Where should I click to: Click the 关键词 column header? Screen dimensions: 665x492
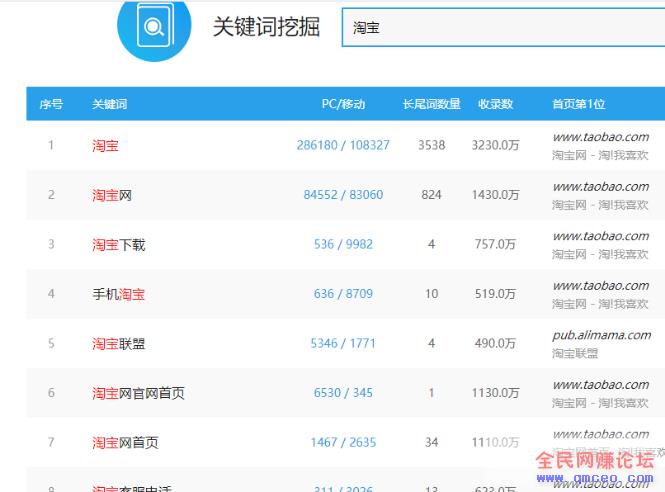coord(109,104)
